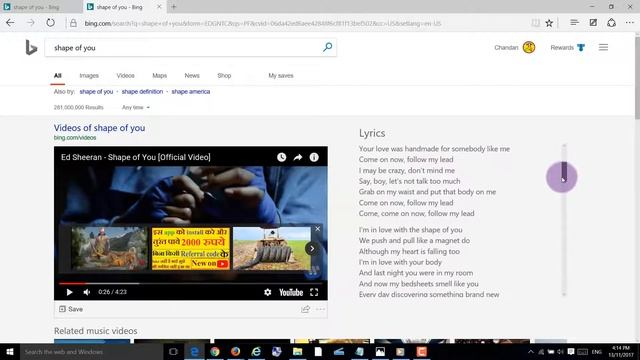Image resolution: width=640 pixels, height=360 pixels.
Task: Switch to the Videos tab
Action: pyautogui.click(x=125, y=76)
